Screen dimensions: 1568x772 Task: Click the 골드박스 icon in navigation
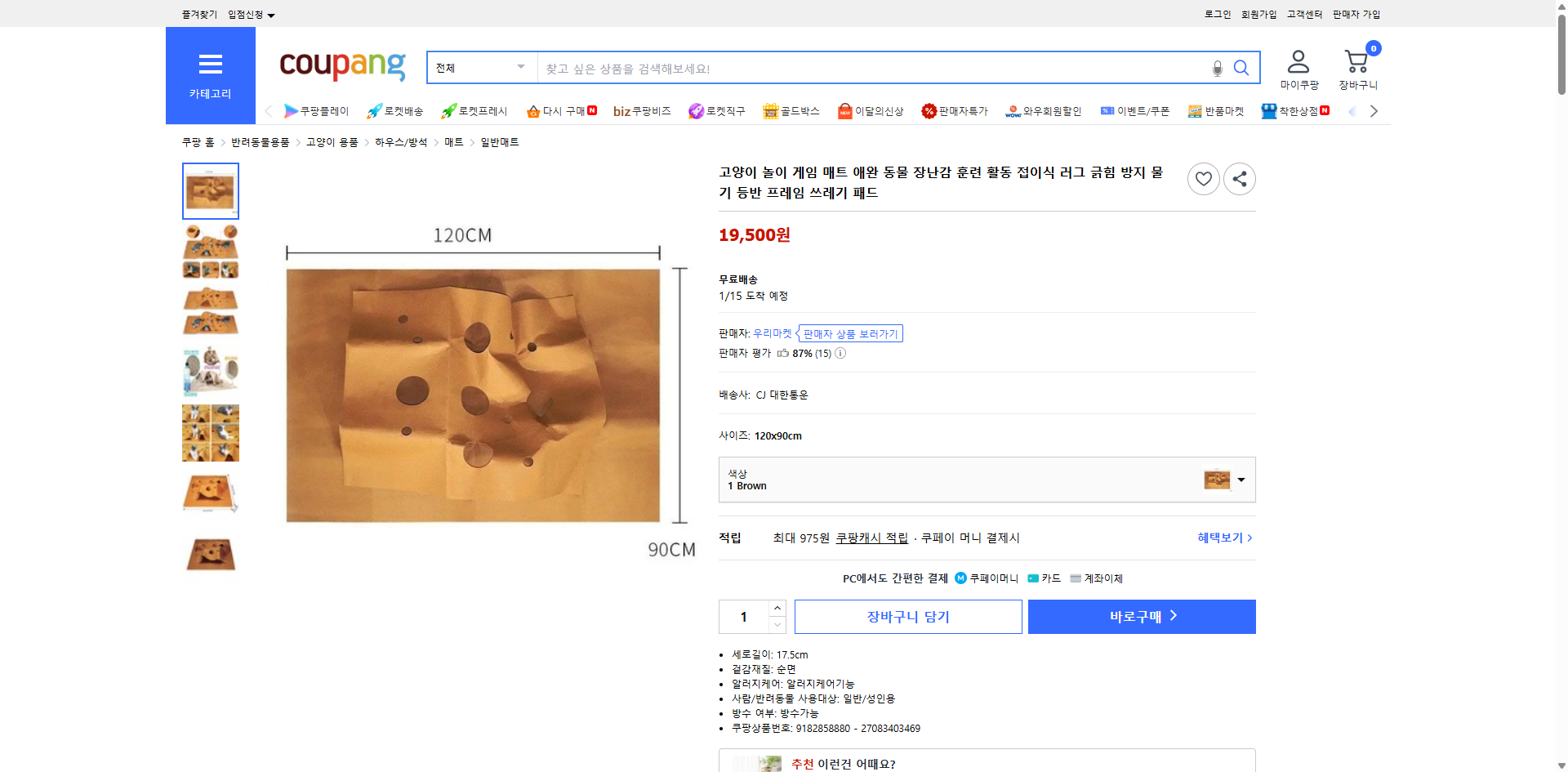[x=791, y=110]
